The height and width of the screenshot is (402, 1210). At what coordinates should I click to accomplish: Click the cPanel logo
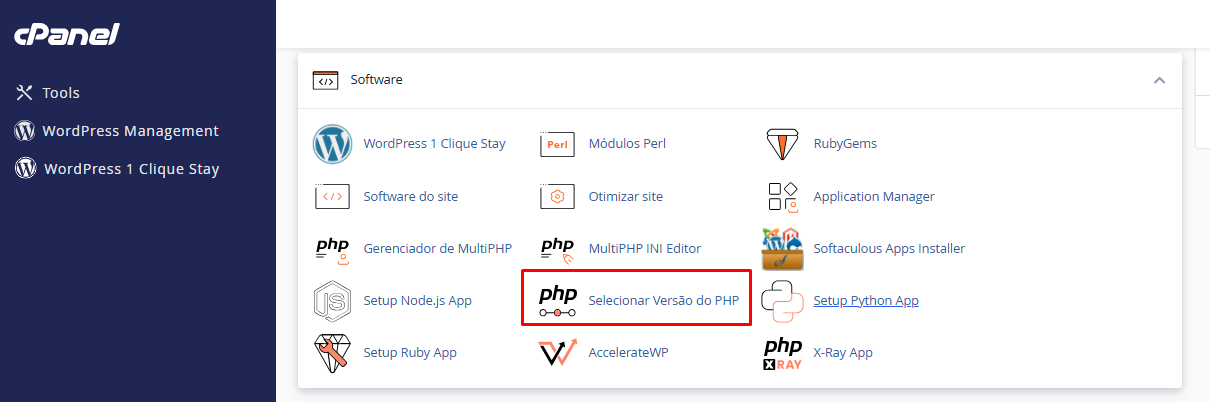click(66, 35)
